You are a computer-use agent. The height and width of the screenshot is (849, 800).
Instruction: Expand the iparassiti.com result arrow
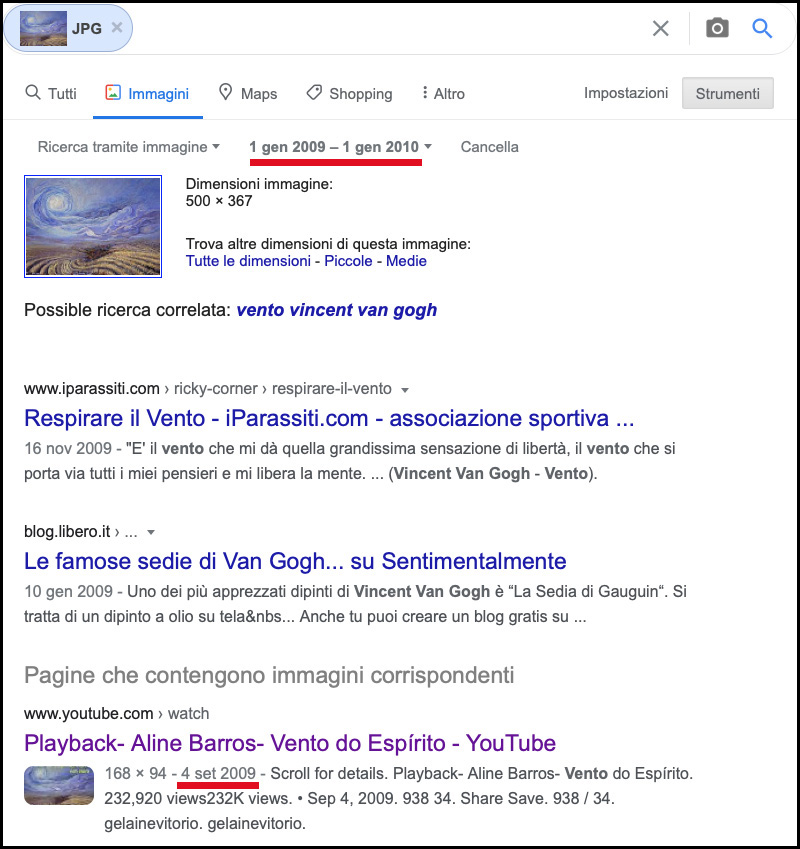(404, 390)
